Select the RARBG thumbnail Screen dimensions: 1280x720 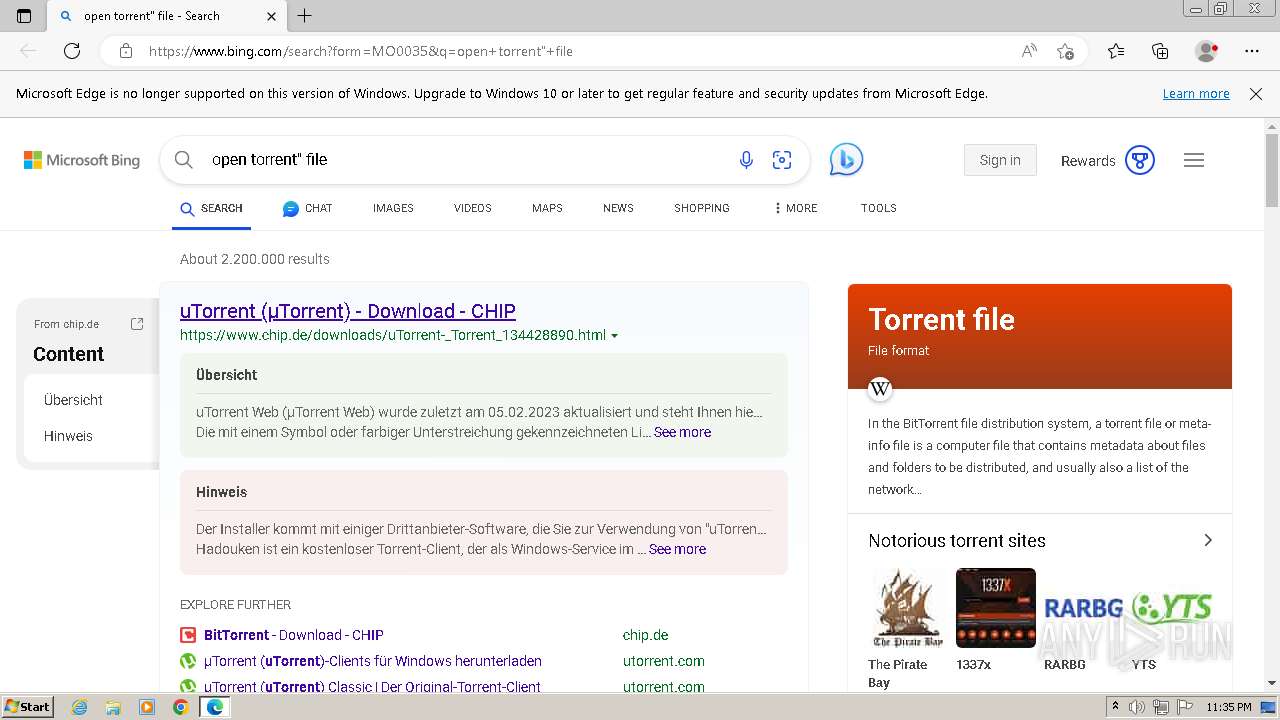coord(1084,608)
